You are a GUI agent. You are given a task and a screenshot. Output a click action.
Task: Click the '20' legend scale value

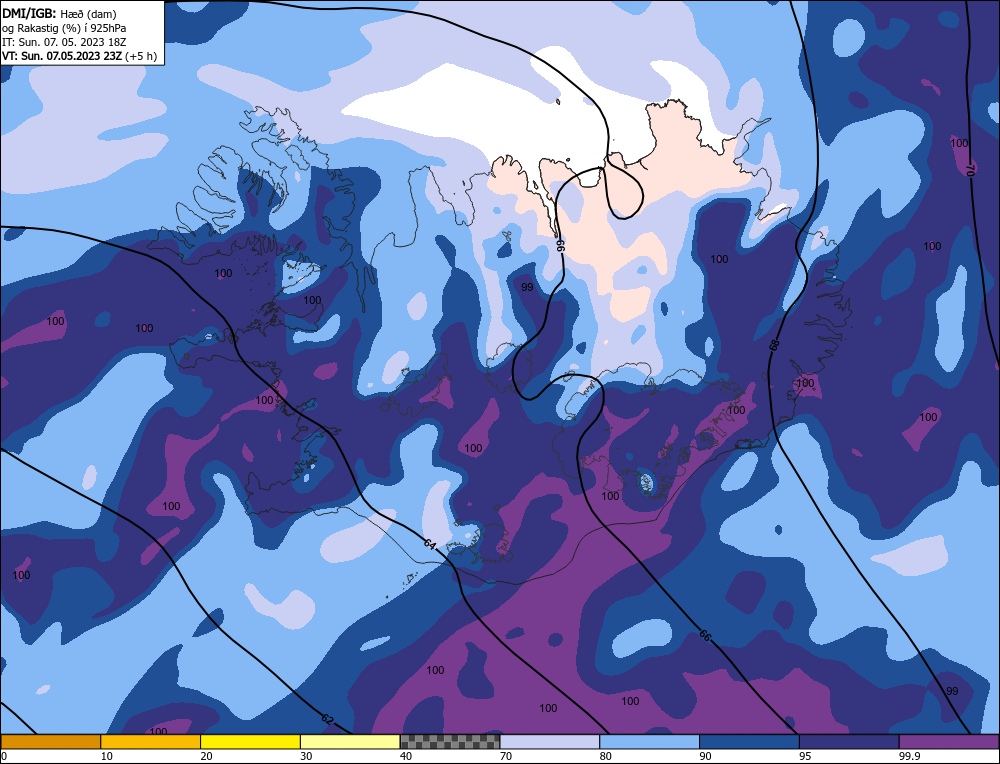click(x=207, y=756)
